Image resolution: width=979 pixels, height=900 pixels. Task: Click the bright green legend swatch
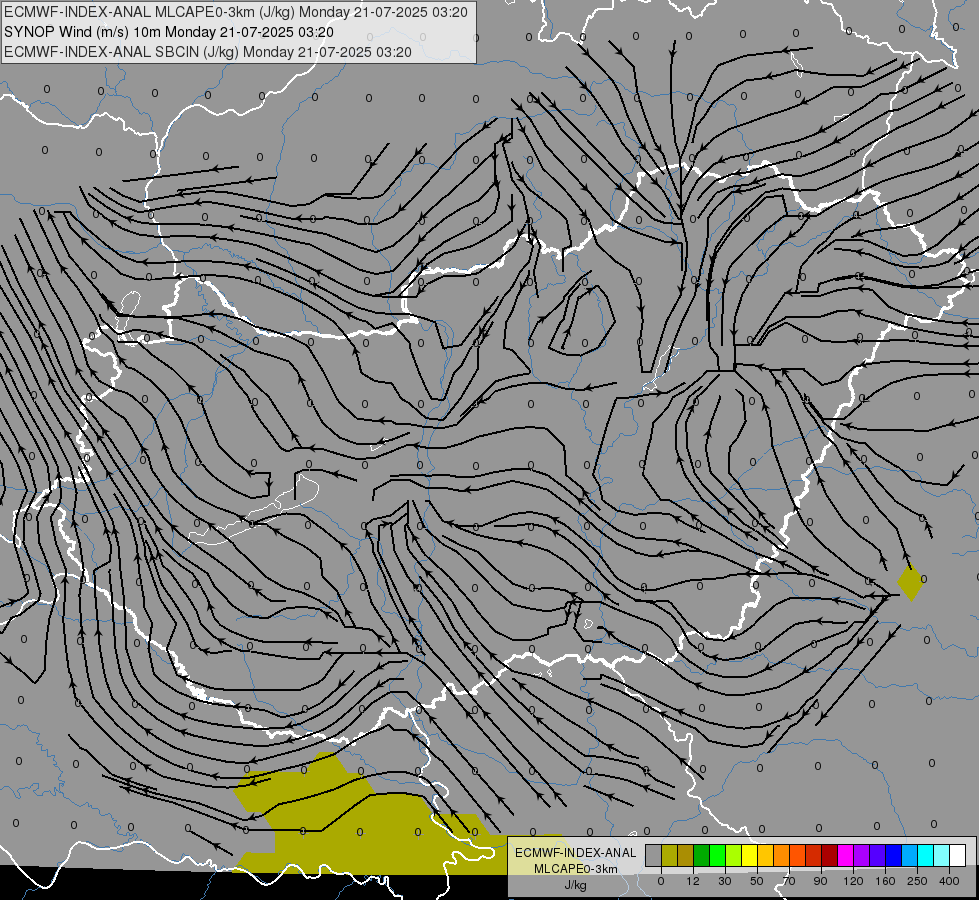(717, 855)
